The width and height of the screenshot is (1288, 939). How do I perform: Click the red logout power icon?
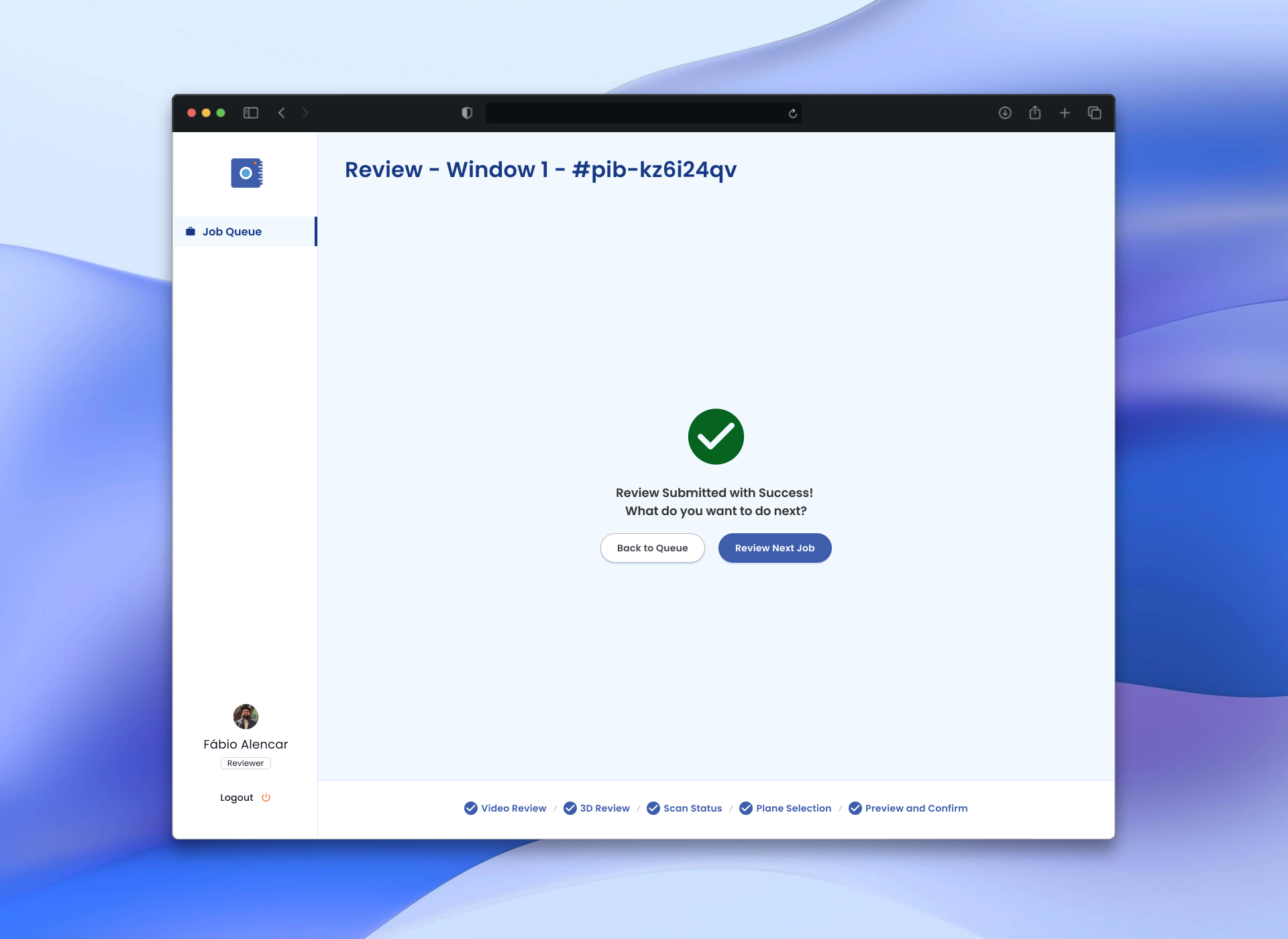pyautogui.click(x=266, y=797)
